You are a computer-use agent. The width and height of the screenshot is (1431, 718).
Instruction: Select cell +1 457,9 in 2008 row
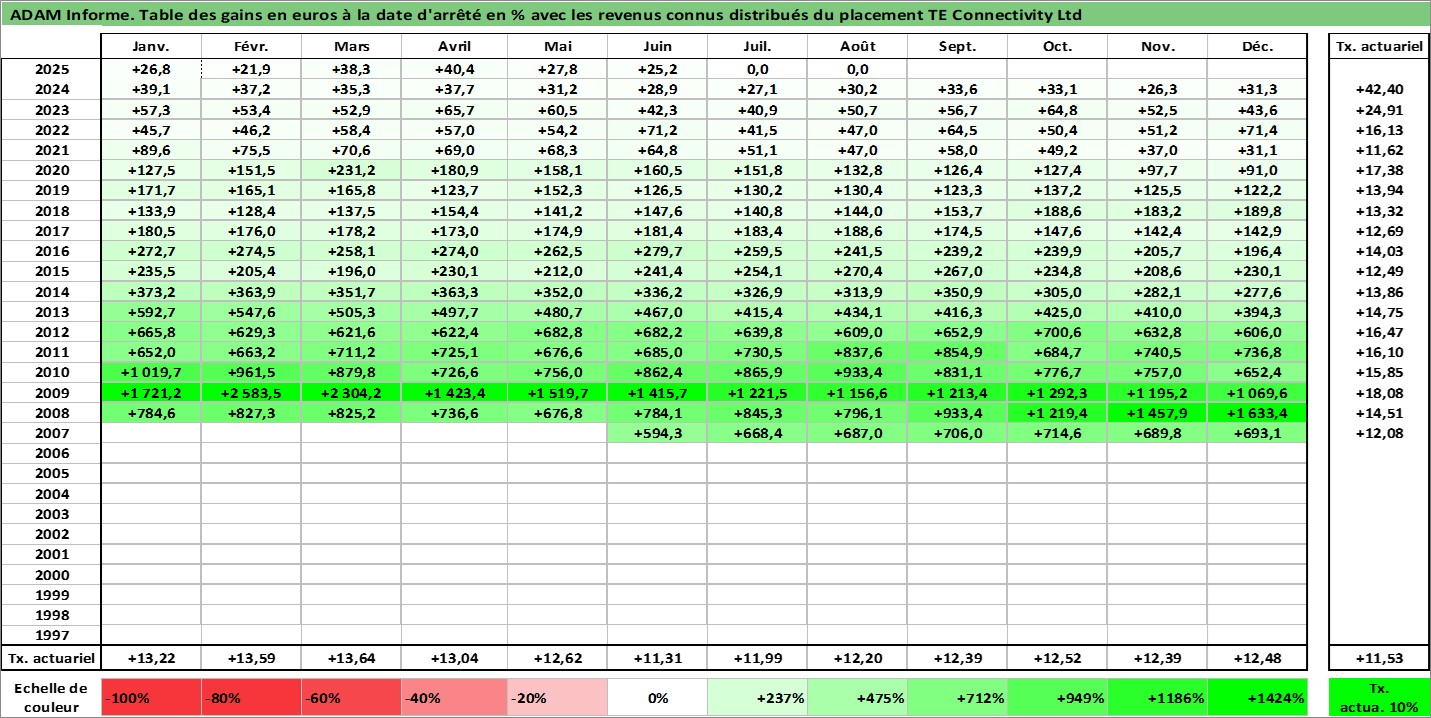1158,413
